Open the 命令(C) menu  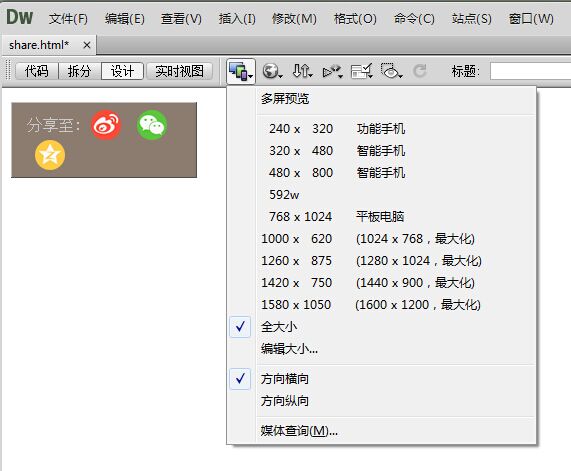pyautogui.click(x=414, y=19)
